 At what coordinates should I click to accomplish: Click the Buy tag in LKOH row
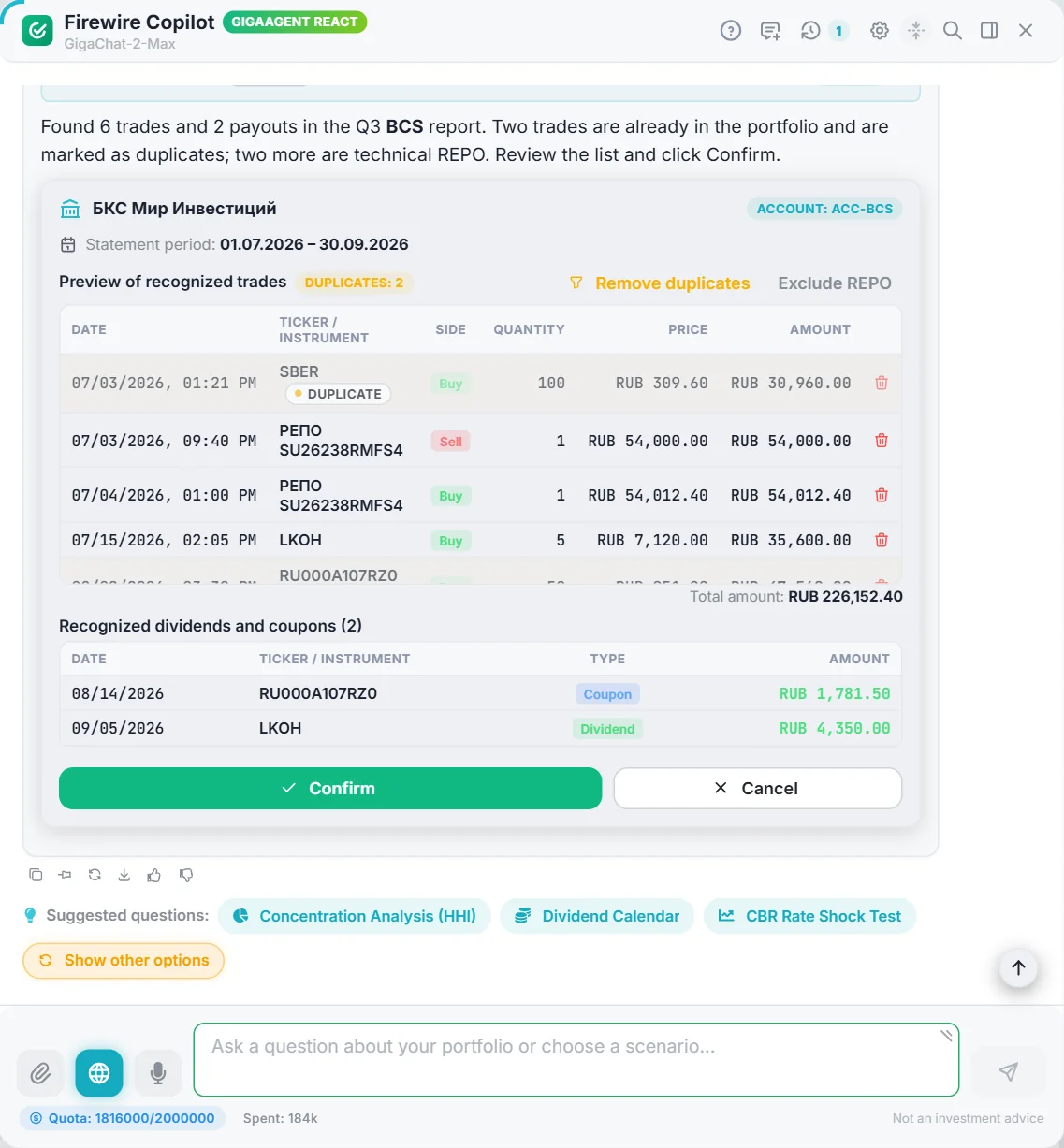click(451, 541)
